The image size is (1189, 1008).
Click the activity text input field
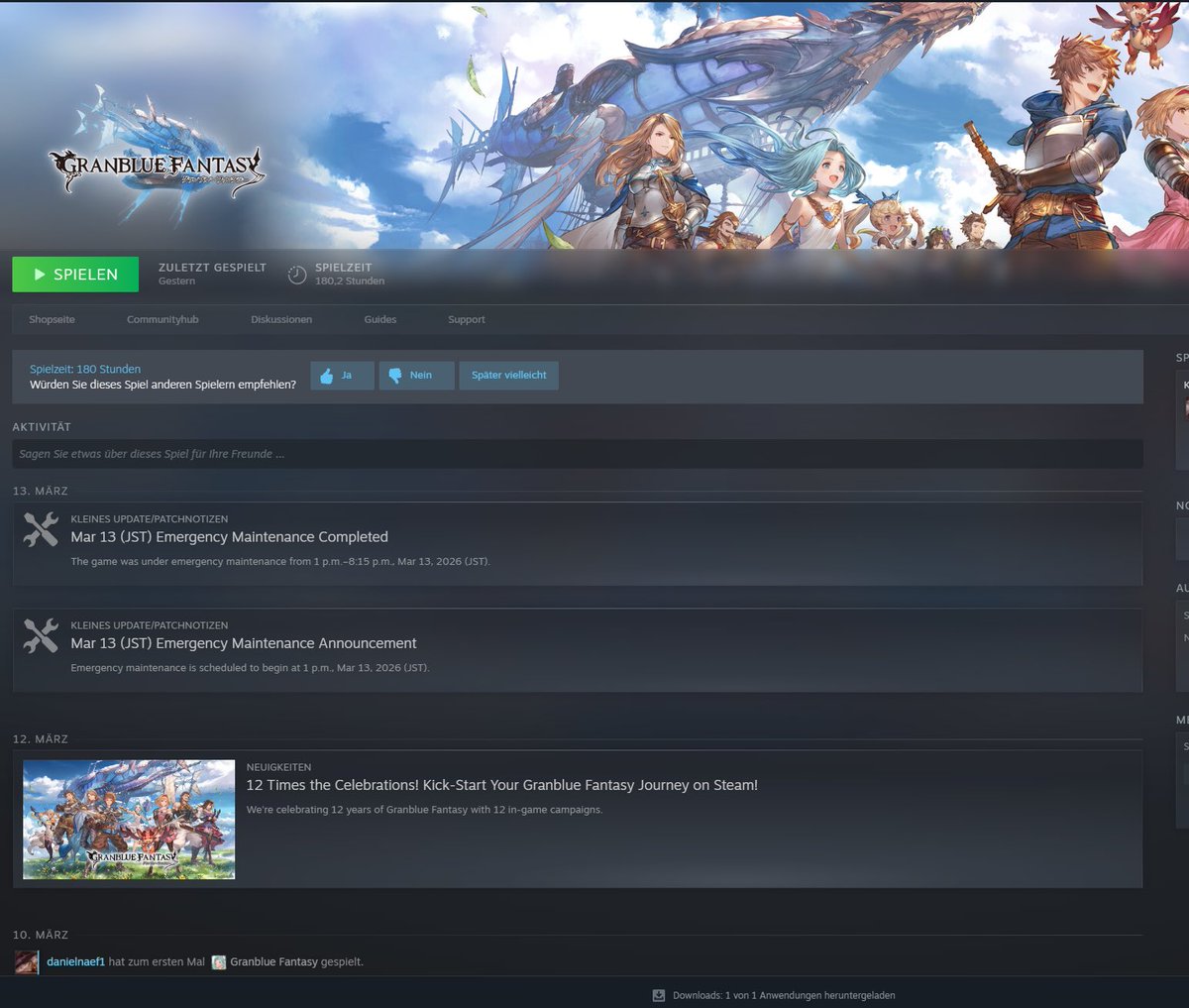point(578,454)
